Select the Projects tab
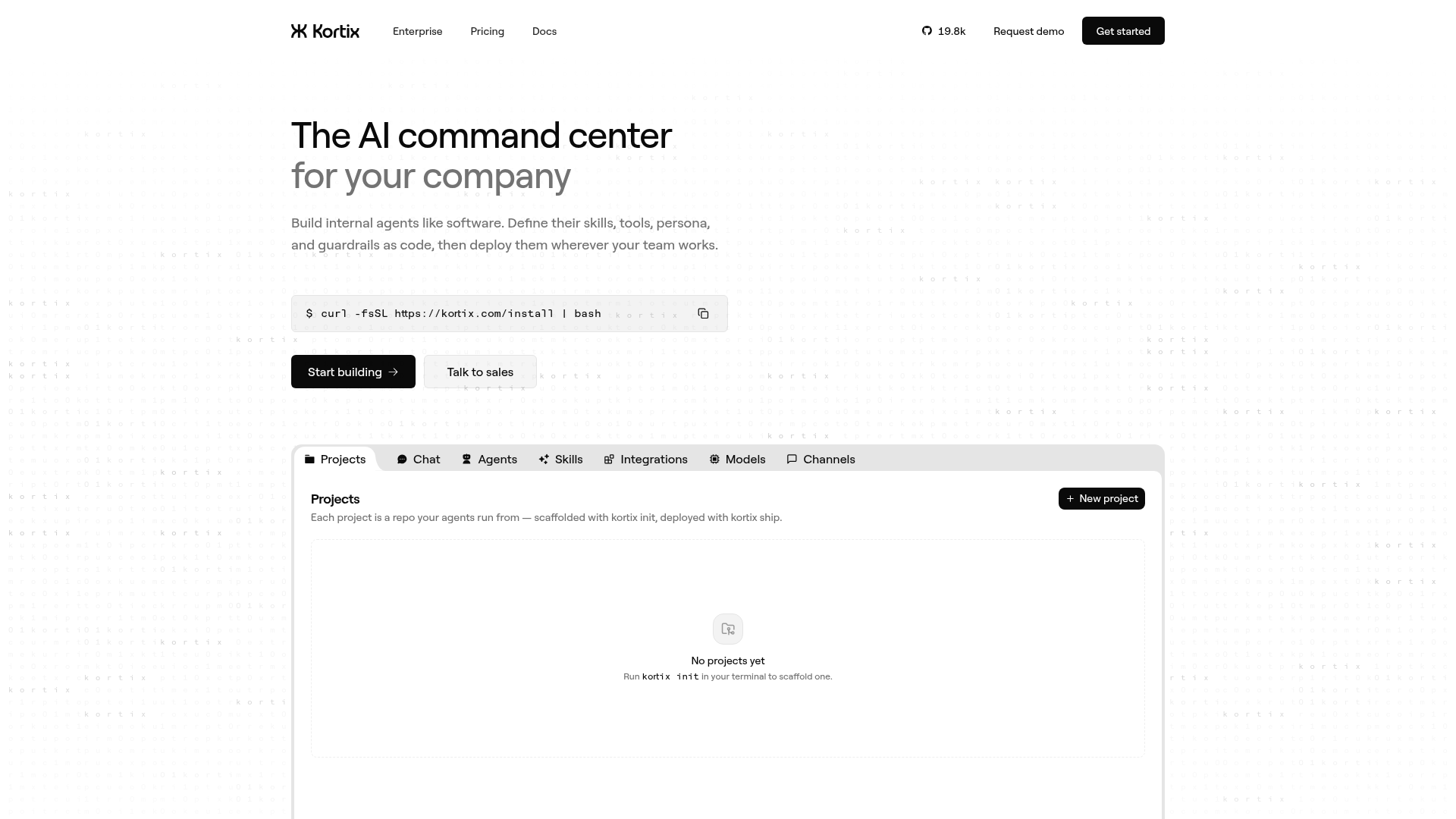The image size is (1456, 819). 335,460
